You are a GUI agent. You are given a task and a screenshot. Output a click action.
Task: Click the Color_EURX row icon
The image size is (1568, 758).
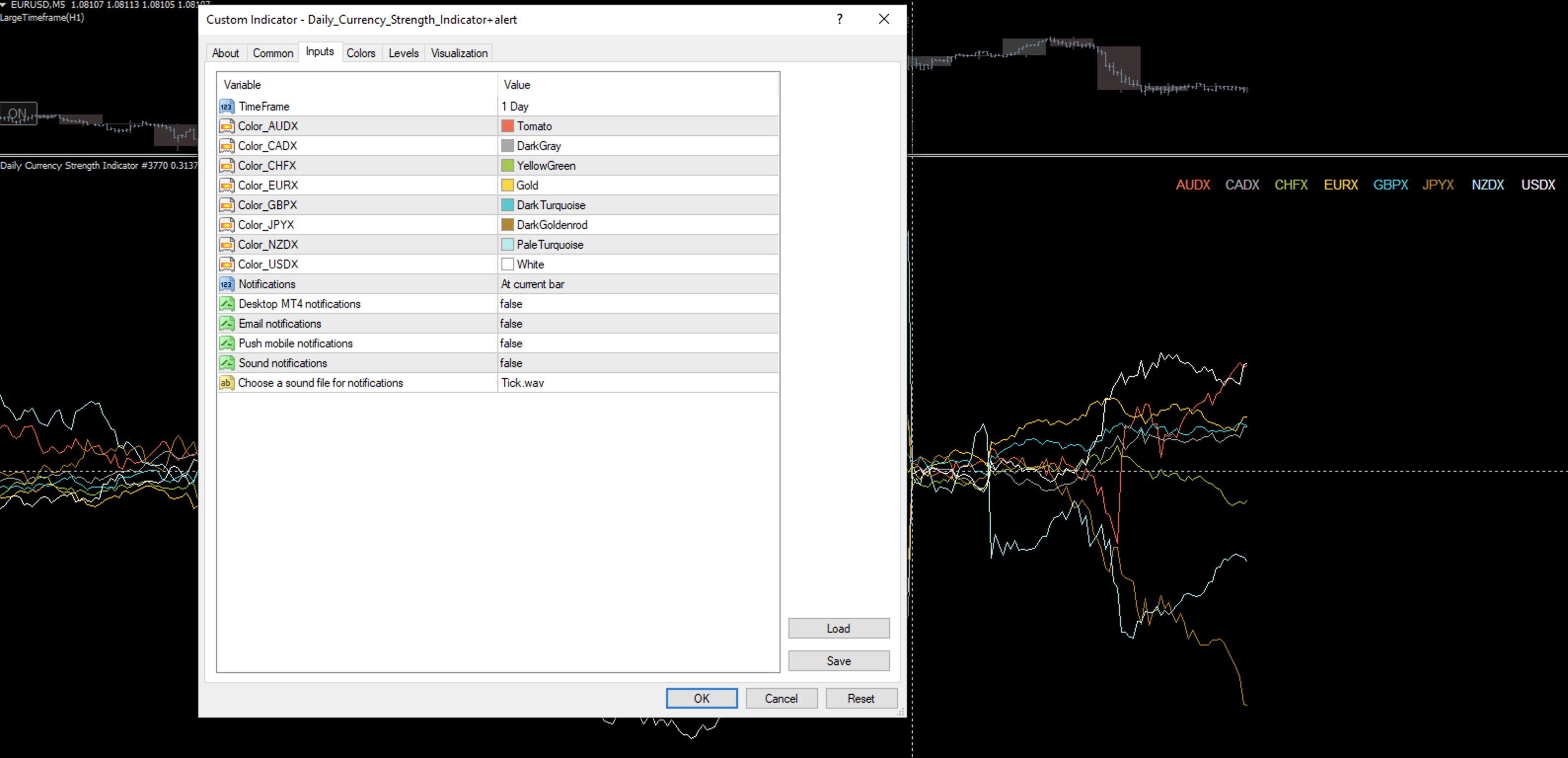click(226, 185)
